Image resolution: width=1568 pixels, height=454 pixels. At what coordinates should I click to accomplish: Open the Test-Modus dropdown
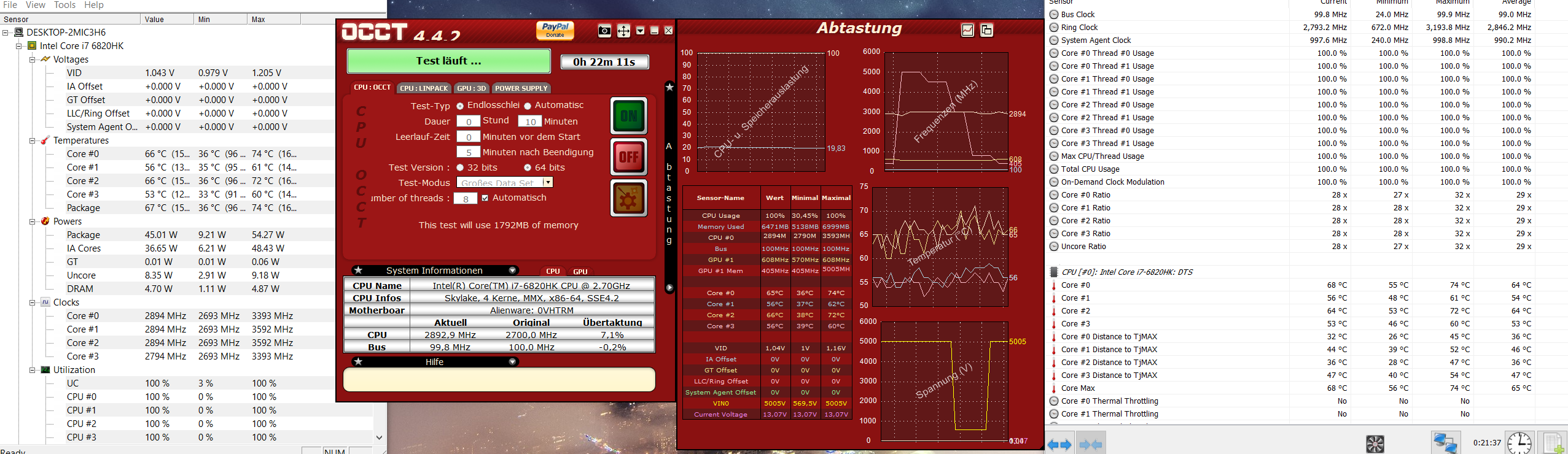coord(548,182)
